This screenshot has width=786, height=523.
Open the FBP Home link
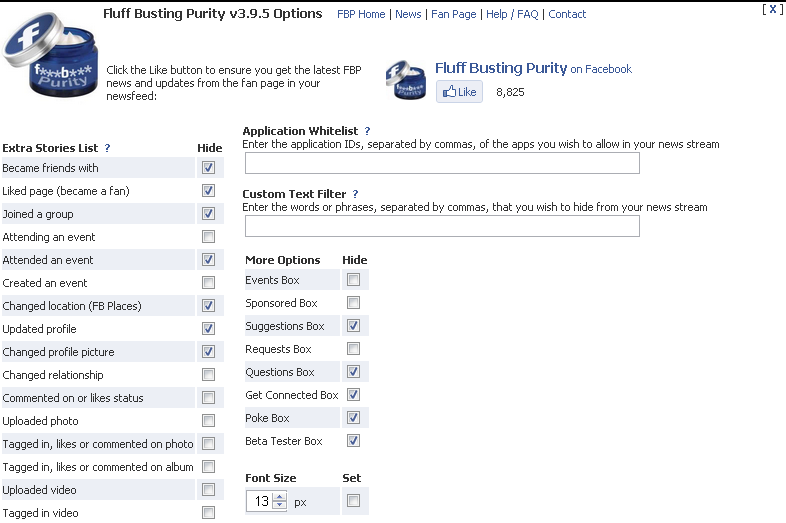361,14
